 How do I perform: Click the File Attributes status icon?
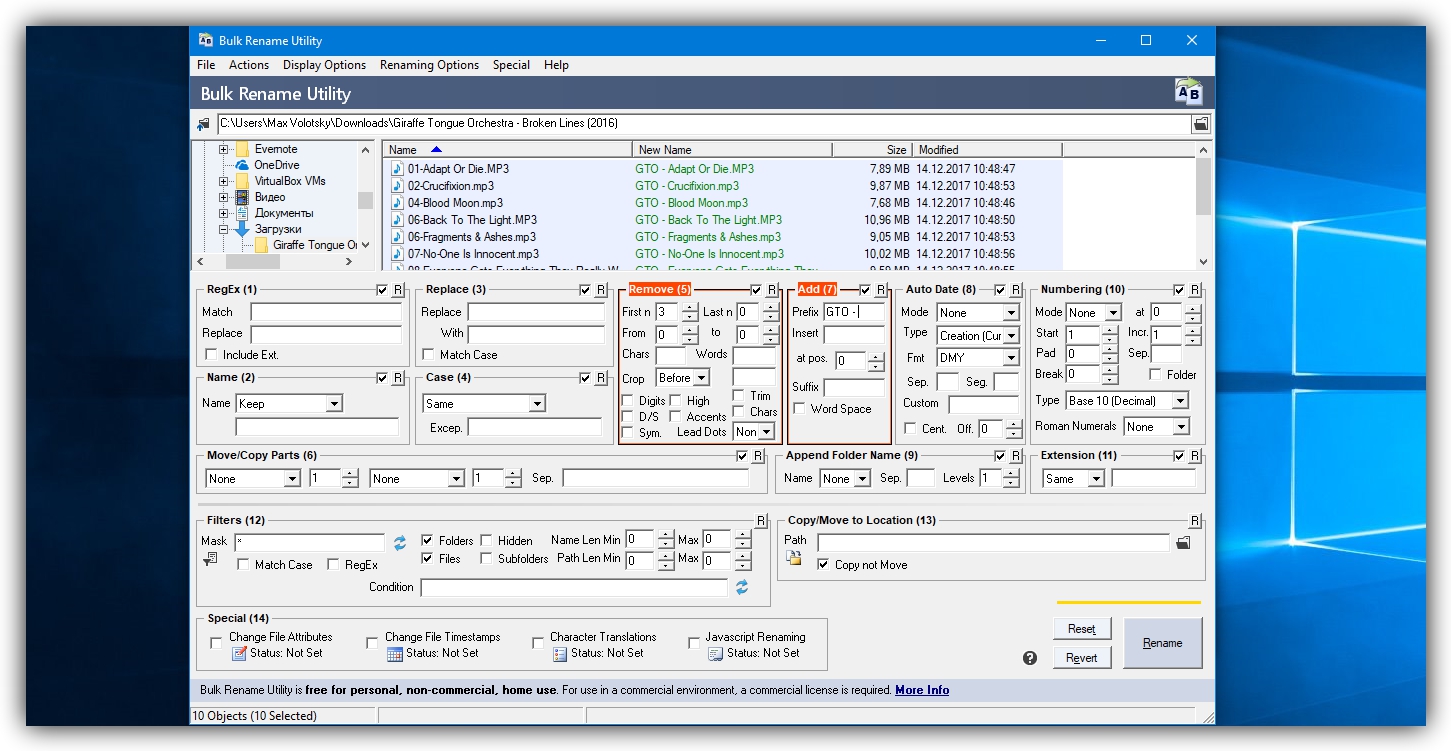click(239, 653)
